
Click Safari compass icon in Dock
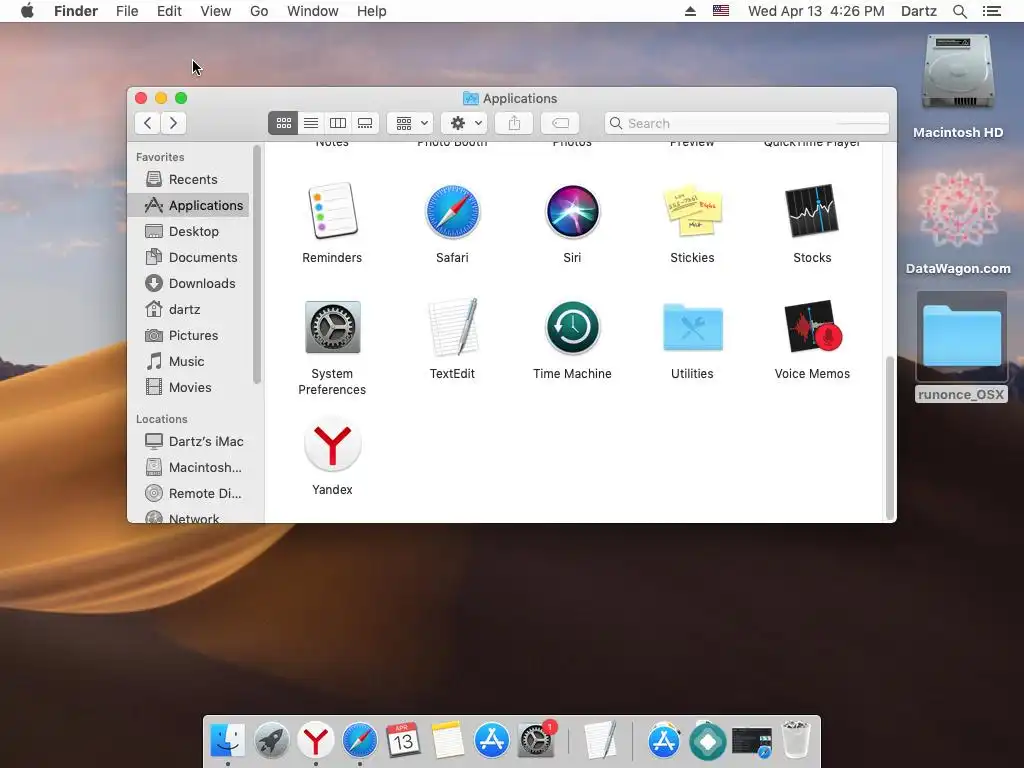[359, 741]
